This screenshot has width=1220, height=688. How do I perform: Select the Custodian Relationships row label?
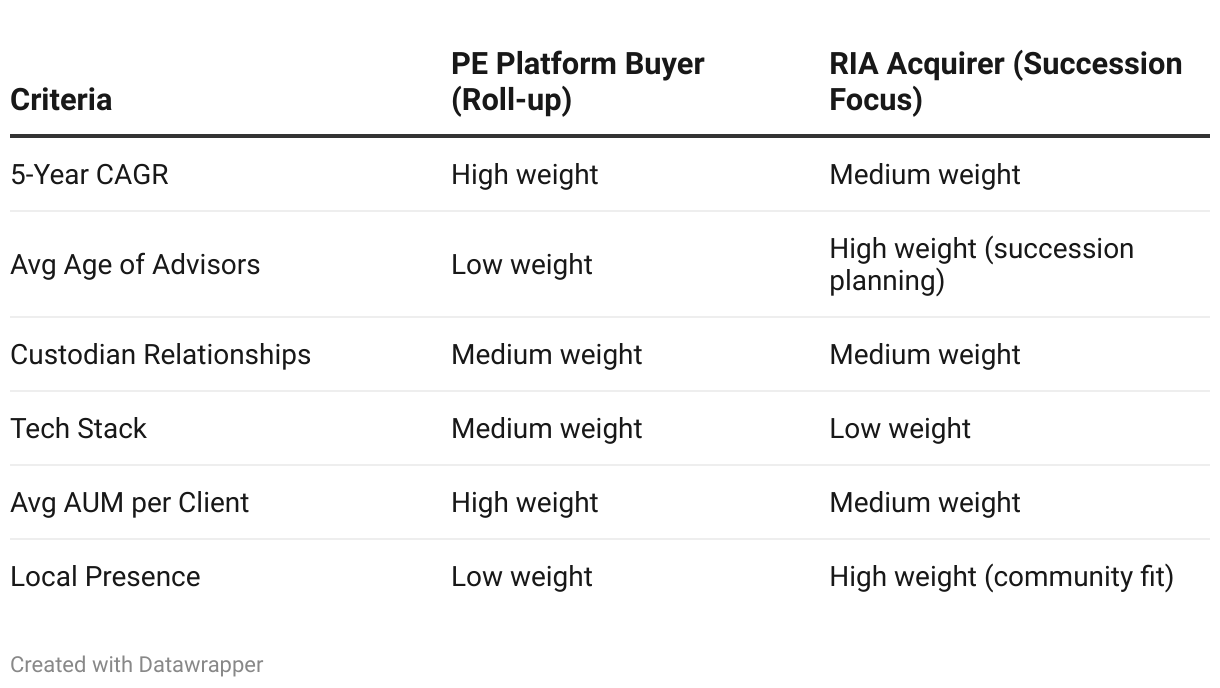click(161, 354)
